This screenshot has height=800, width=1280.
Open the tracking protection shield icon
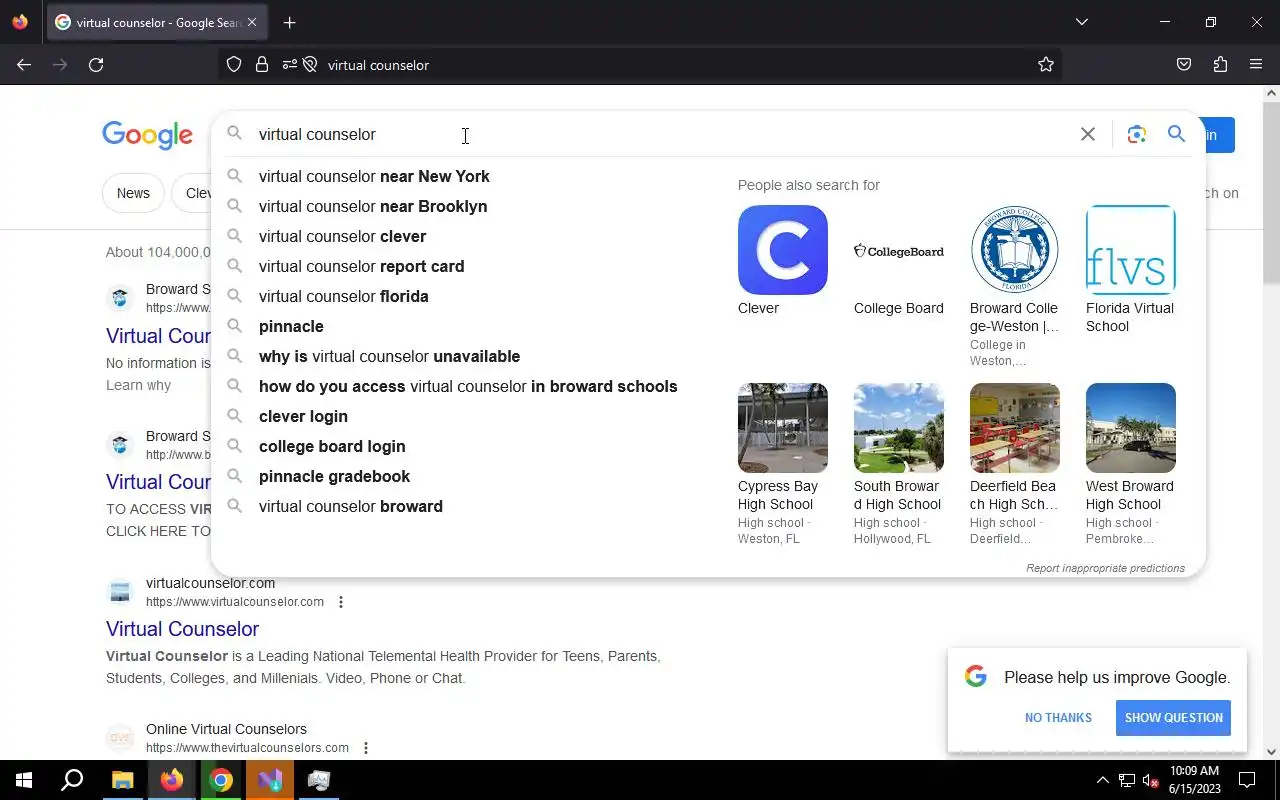pos(234,65)
